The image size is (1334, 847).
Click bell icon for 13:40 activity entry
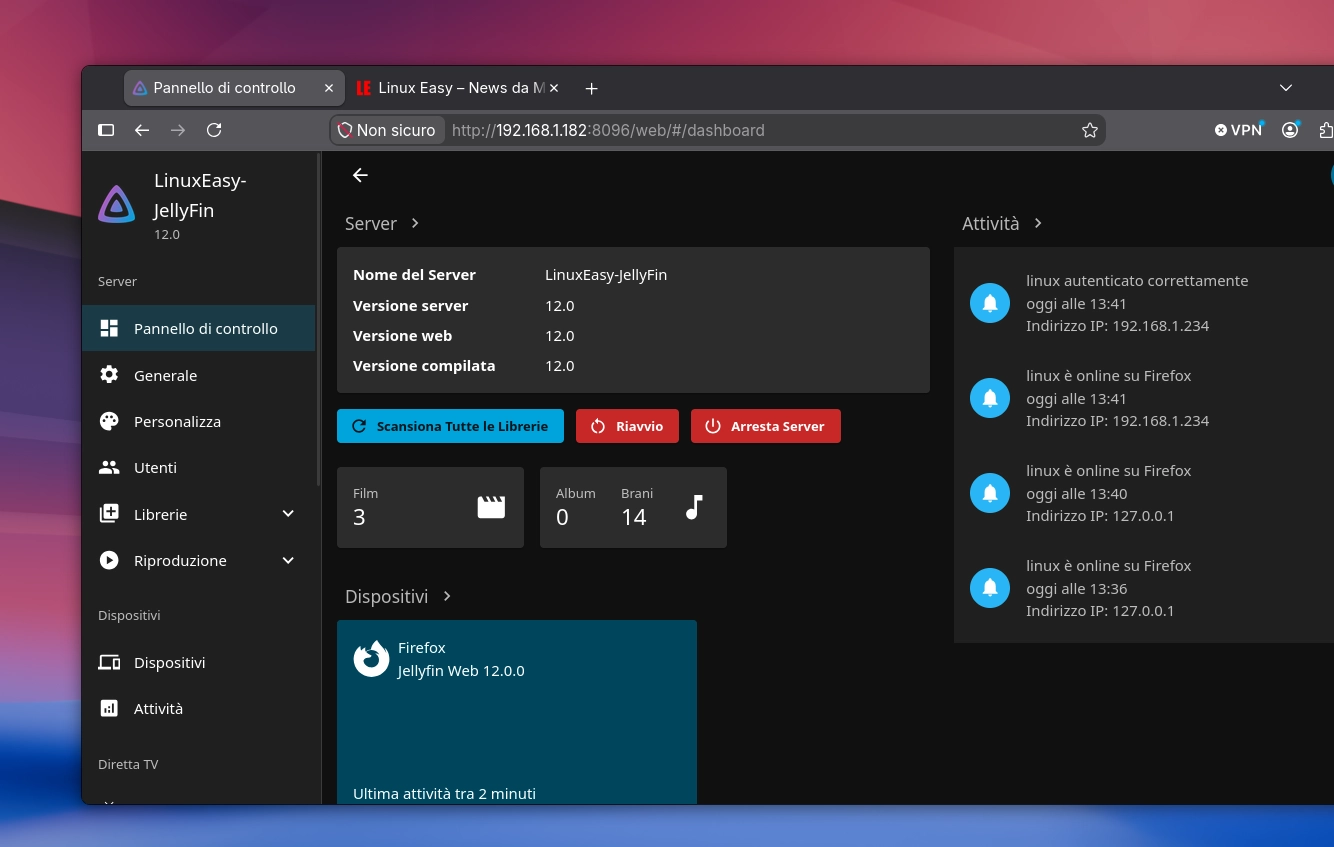(x=990, y=493)
